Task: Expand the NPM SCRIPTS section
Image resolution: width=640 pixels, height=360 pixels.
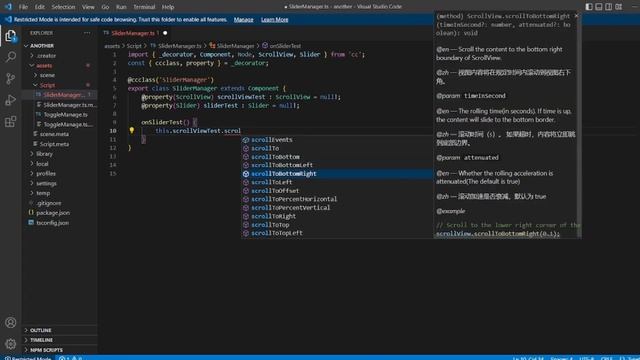Action: coord(60,350)
